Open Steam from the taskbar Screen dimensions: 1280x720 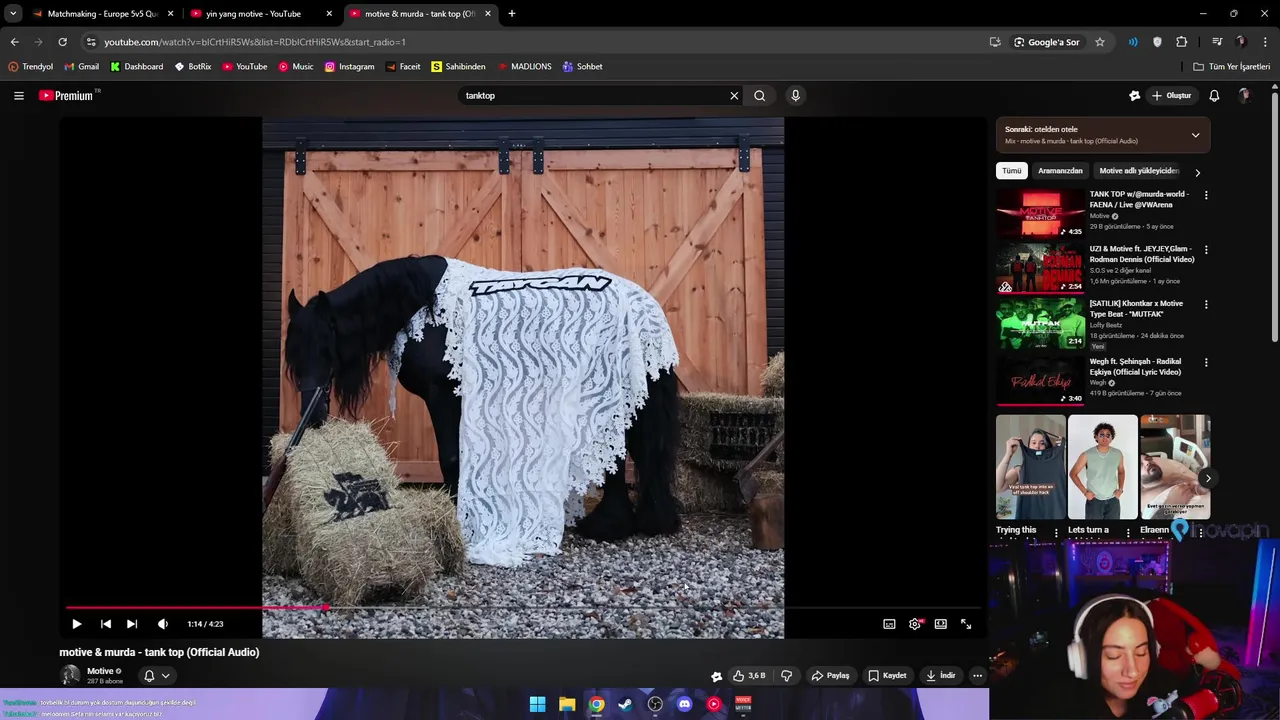pos(625,704)
